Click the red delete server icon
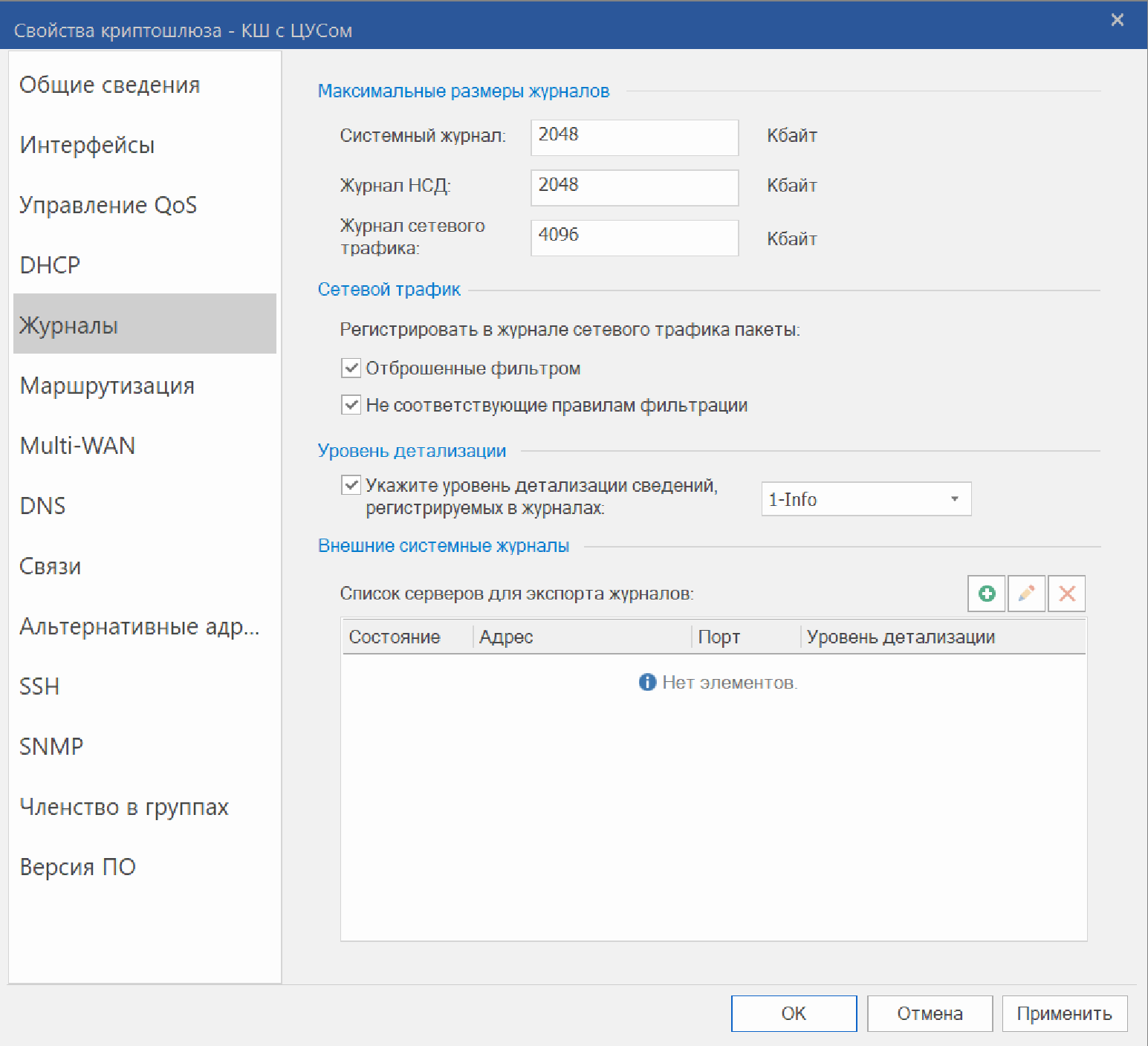The image size is (1148, 1046). (x=1066, y=594)
